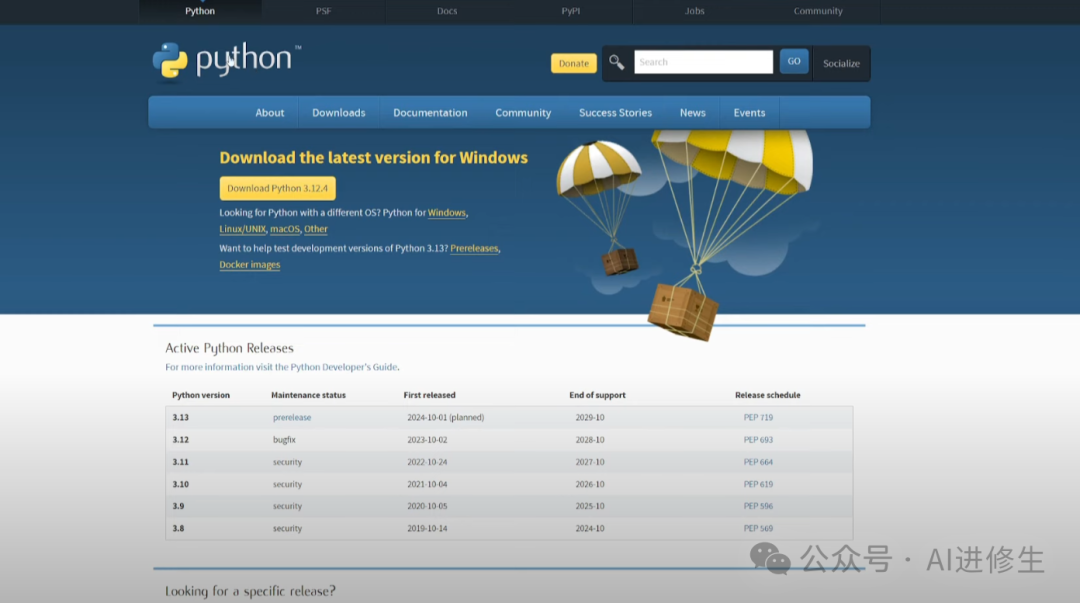Open the Socialize menu

pyautogui.click(x=841, y=63)
